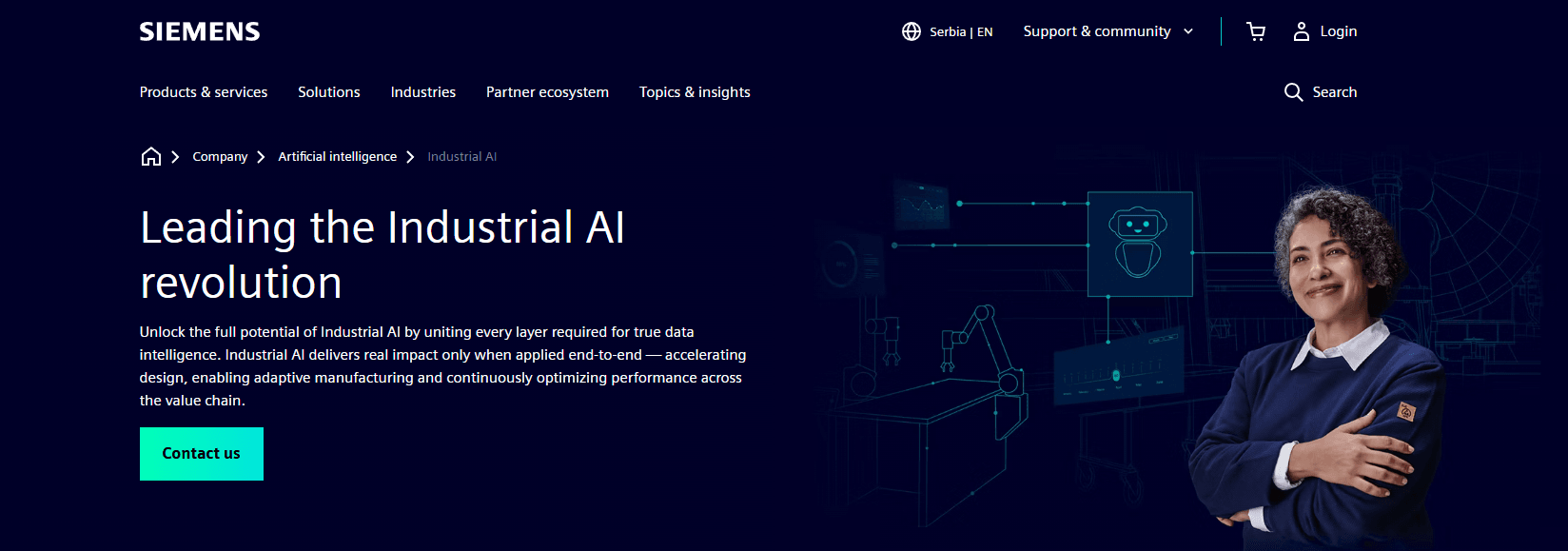Click the Support & community label
The height and width of the screenshot is (551, 1568).
[x=1097, y=31]
